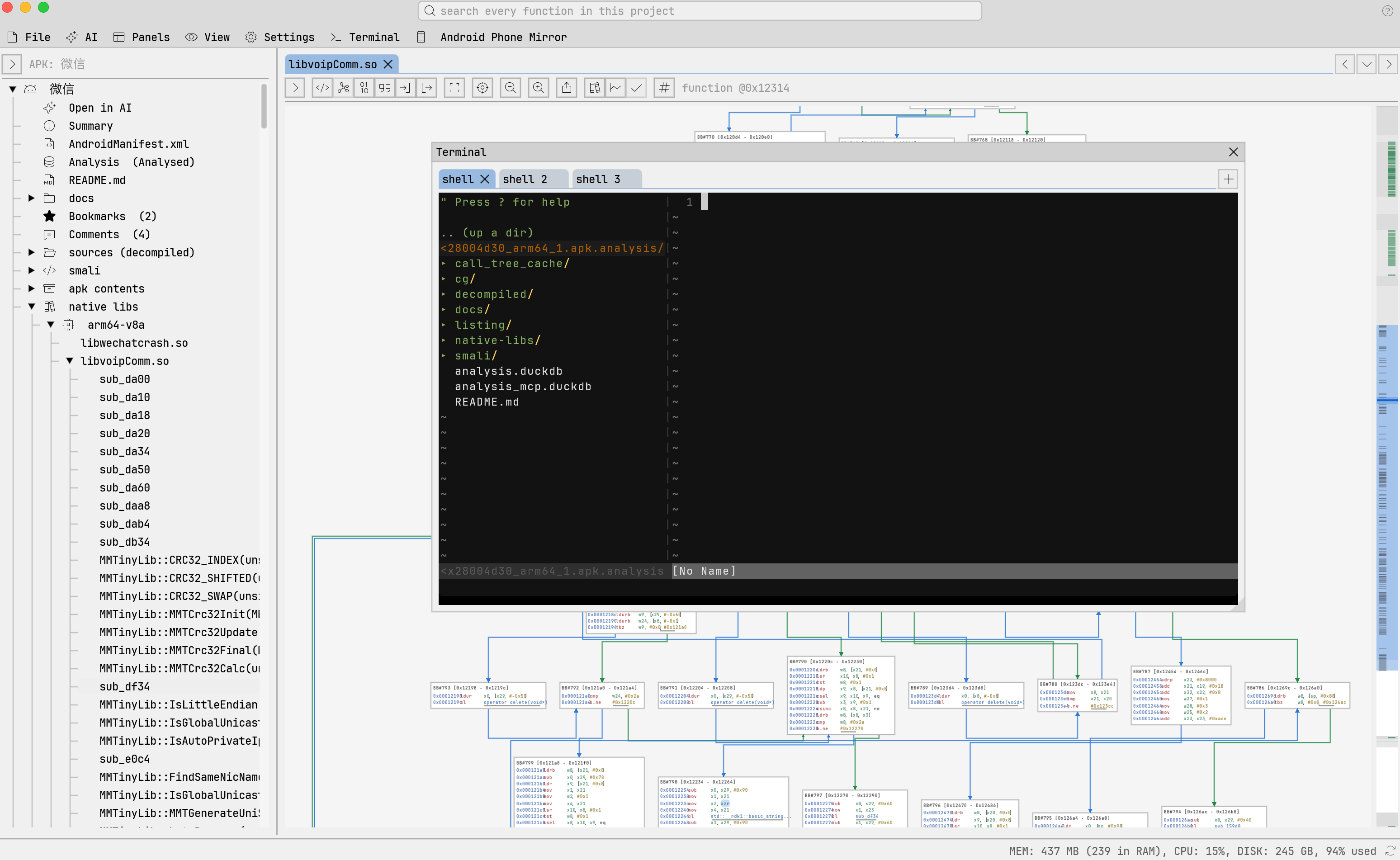
Task: Collapse the 微信 root tree node
Action: [13, 89]
